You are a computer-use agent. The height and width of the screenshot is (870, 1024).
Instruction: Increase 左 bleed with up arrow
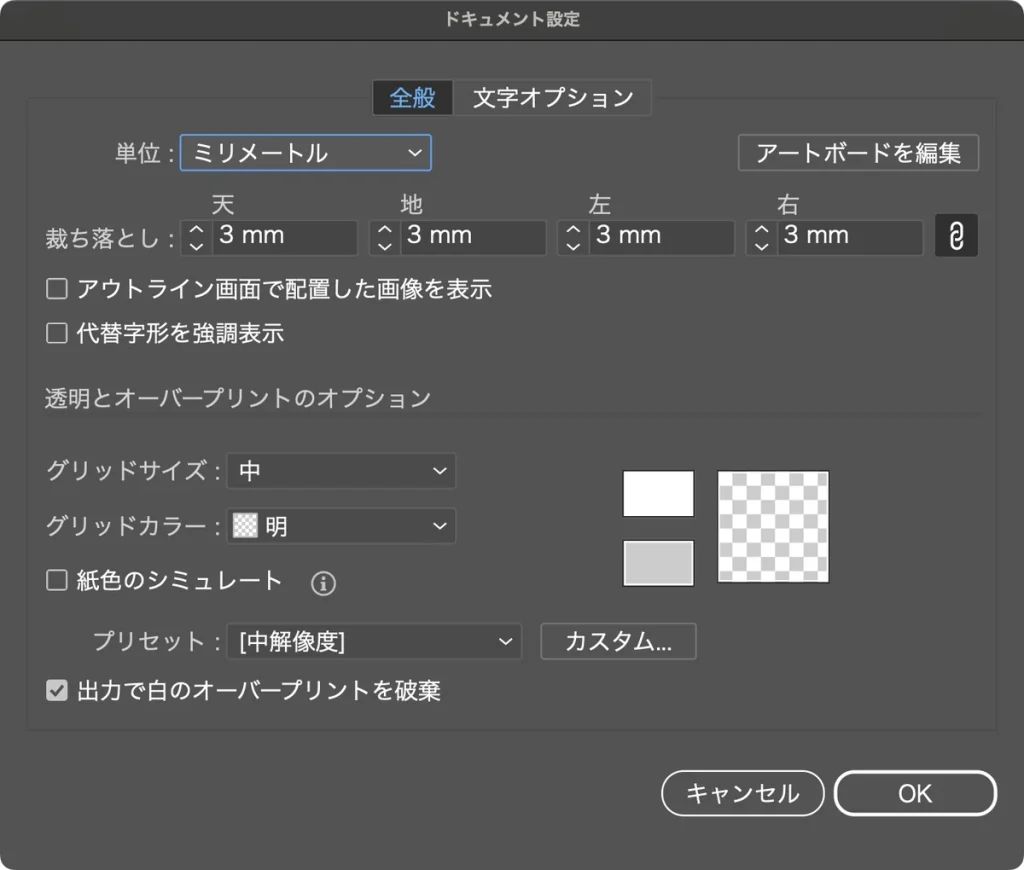[573, 229]
